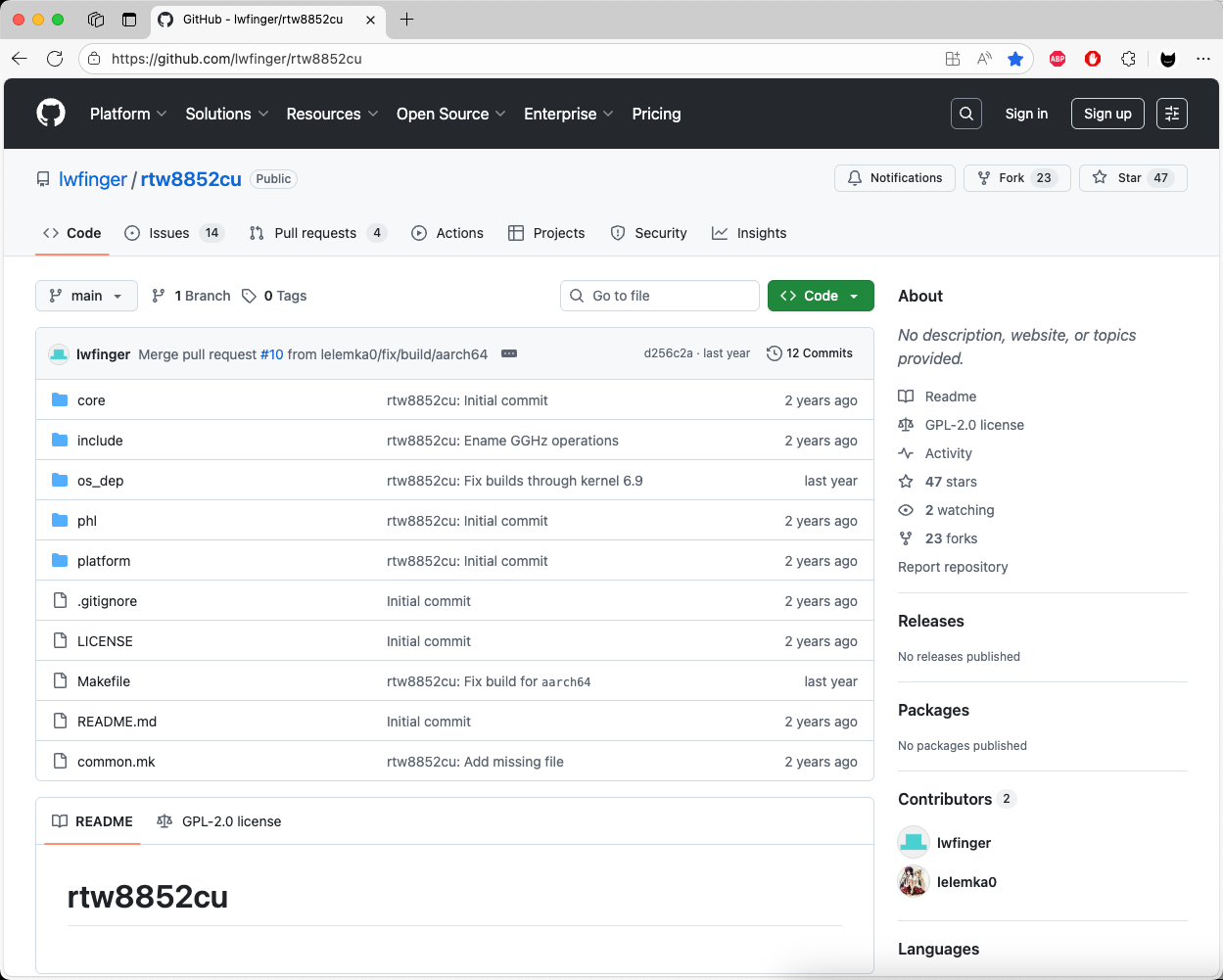The width and height of the screenshot is (1223, 980).
Task: Switch to the Insights tab
Action: pos(749,233)
